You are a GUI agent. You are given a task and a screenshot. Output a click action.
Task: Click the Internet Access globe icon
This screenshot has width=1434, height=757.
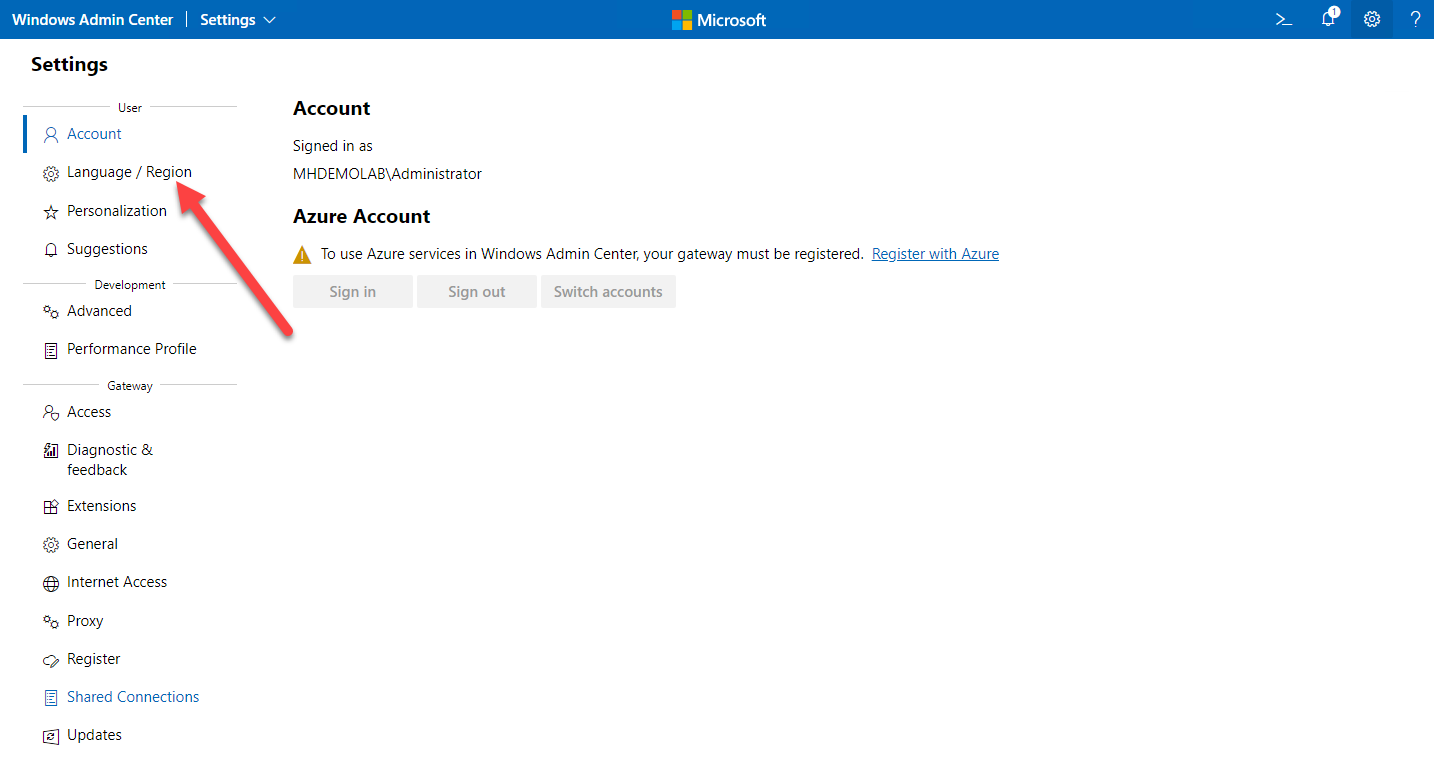51,583
